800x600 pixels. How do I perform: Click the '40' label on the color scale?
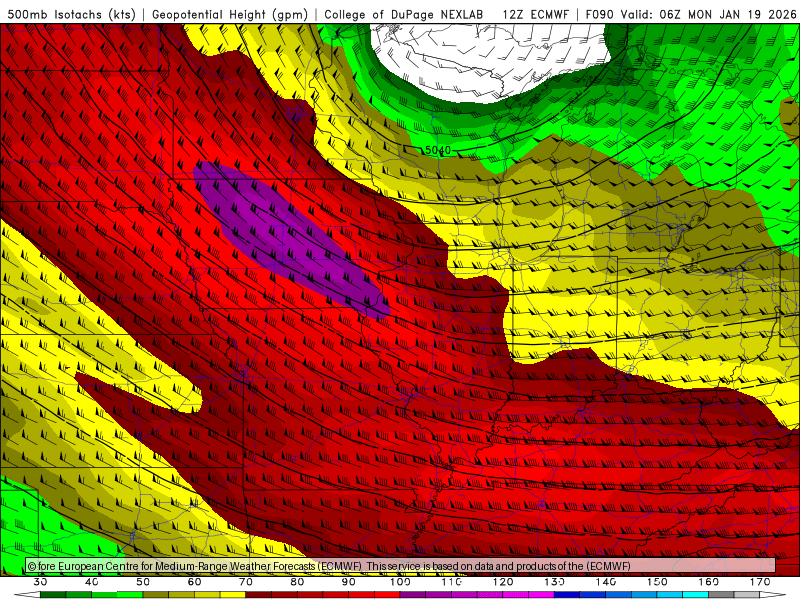92,582
